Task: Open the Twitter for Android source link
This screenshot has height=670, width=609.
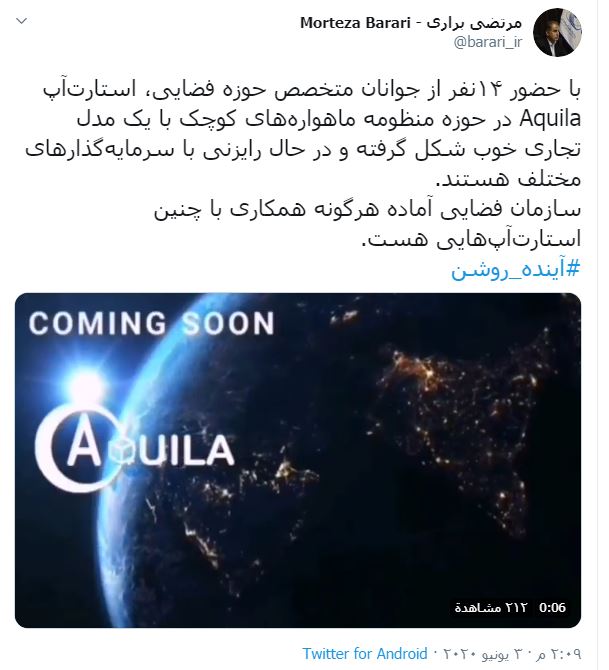Action: point(365,654)
